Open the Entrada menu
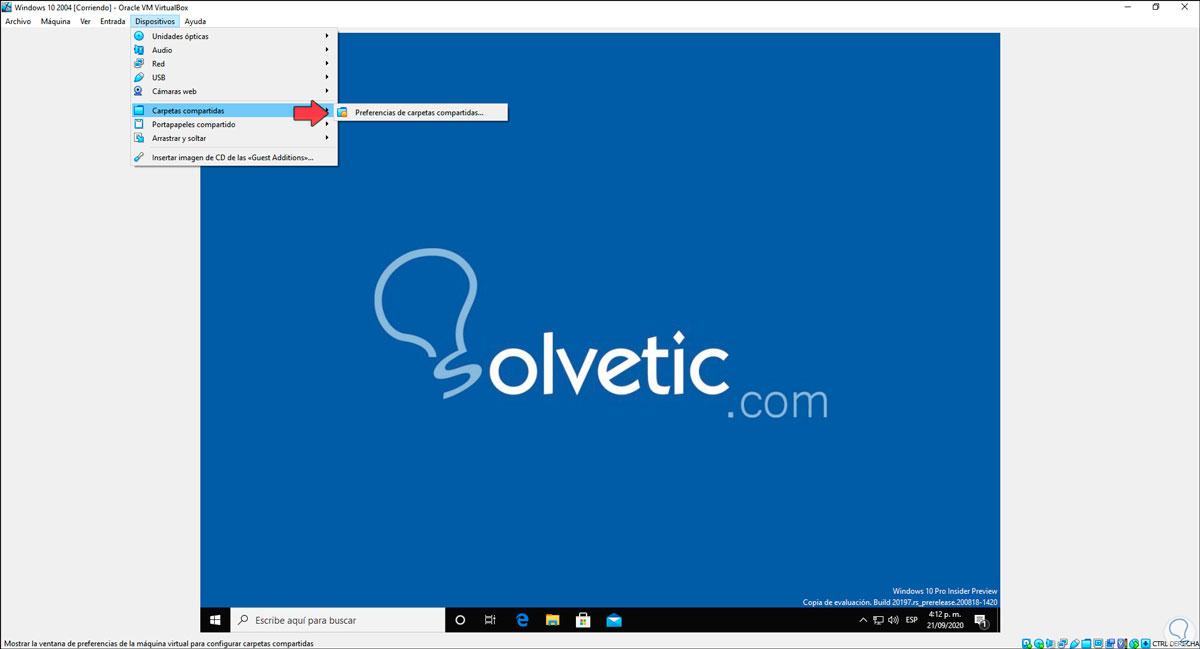 113,21
